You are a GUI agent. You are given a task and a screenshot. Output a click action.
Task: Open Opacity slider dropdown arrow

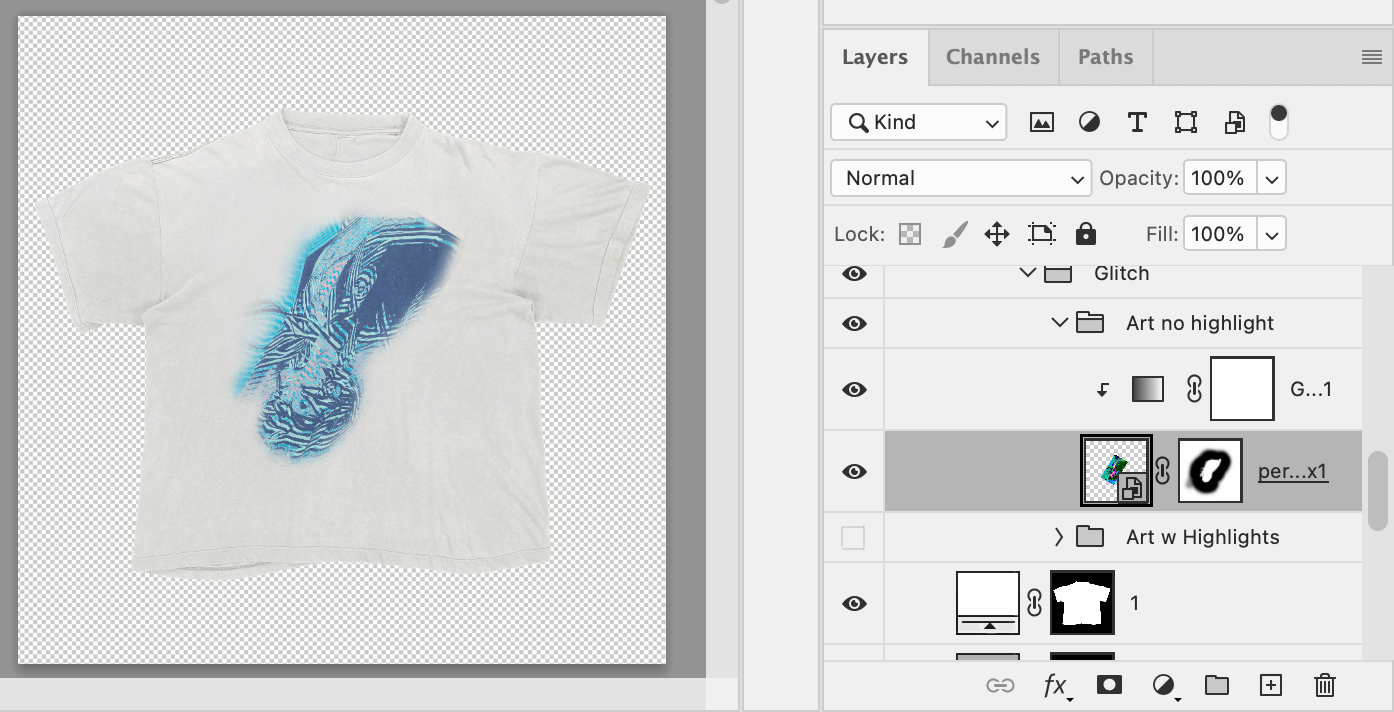[x=1272, y=179]
